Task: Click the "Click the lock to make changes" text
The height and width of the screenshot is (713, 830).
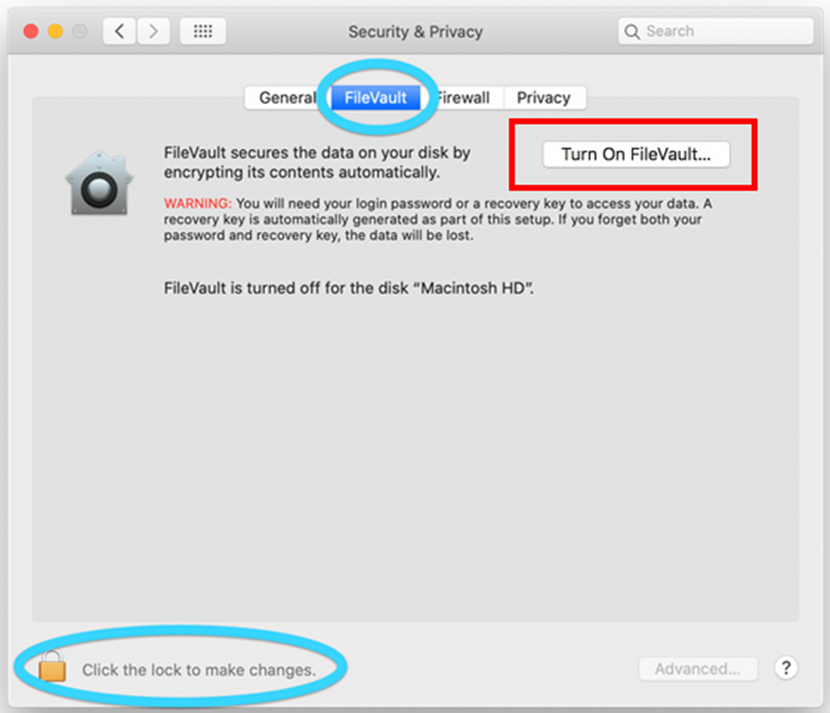Action: pos(199,670)
